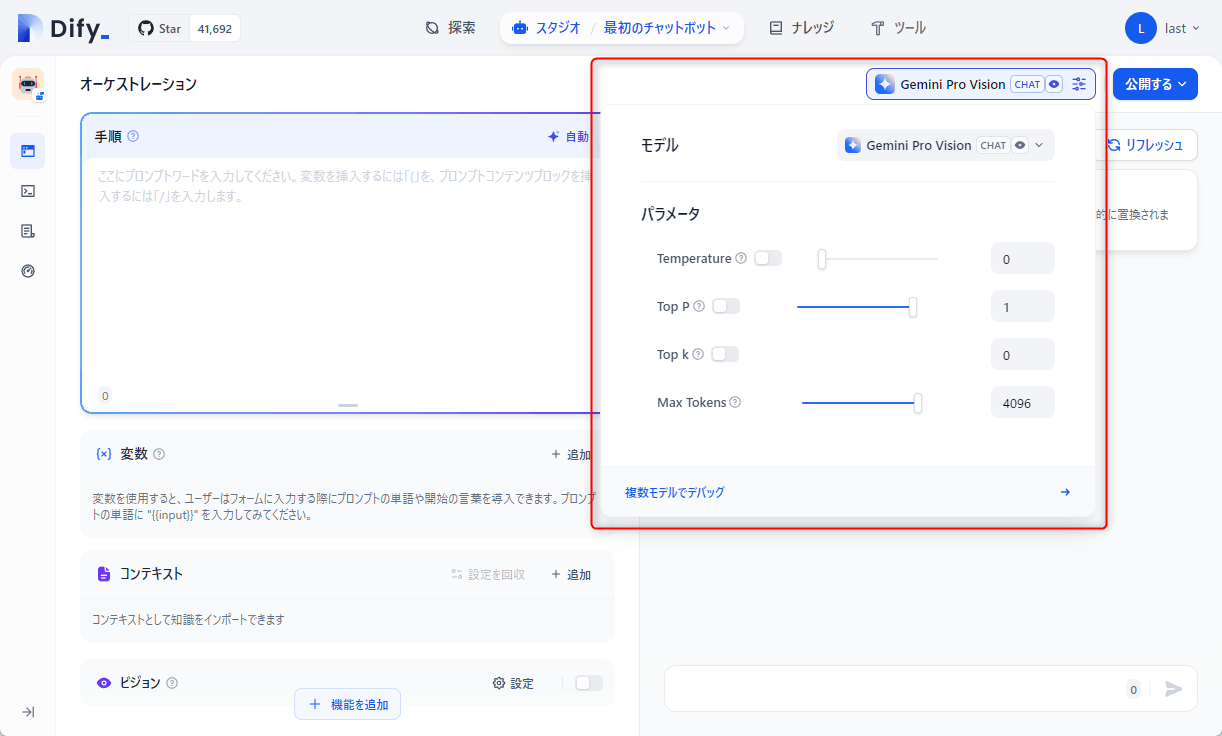Open the ツール tab

[898, 28]
